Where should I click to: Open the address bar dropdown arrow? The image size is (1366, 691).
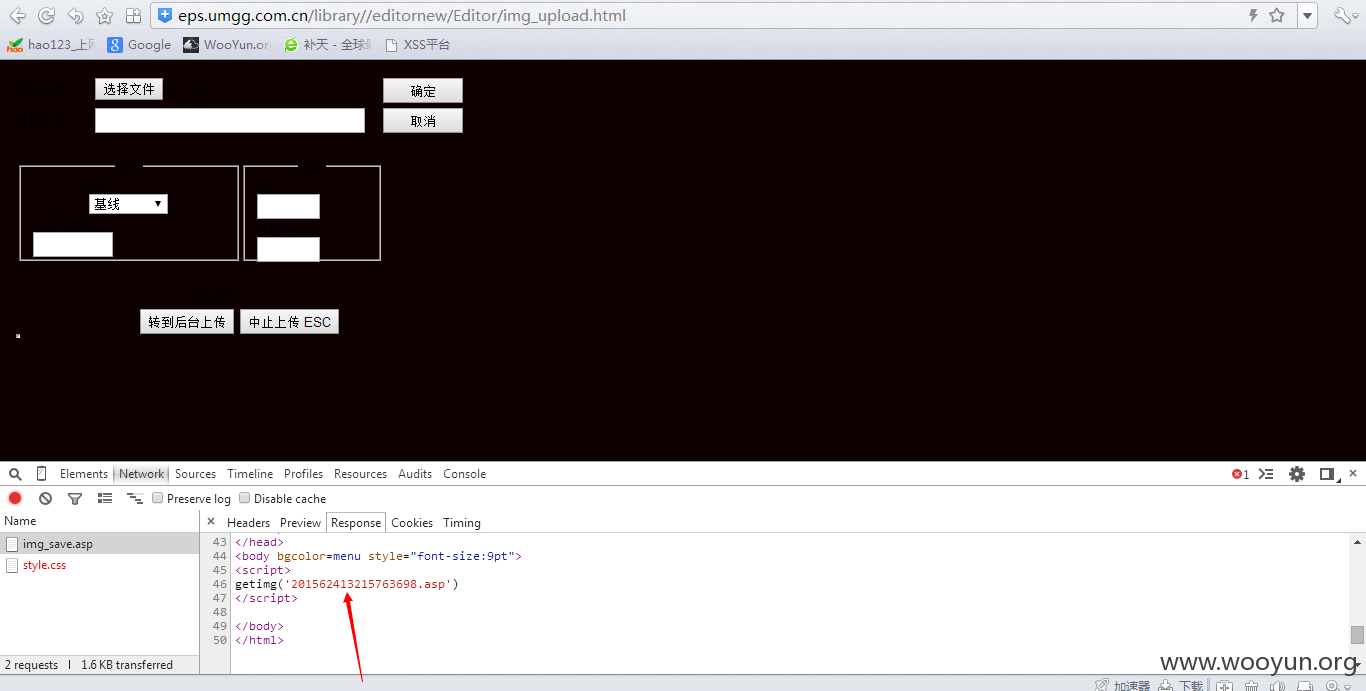click(1308, 16)
